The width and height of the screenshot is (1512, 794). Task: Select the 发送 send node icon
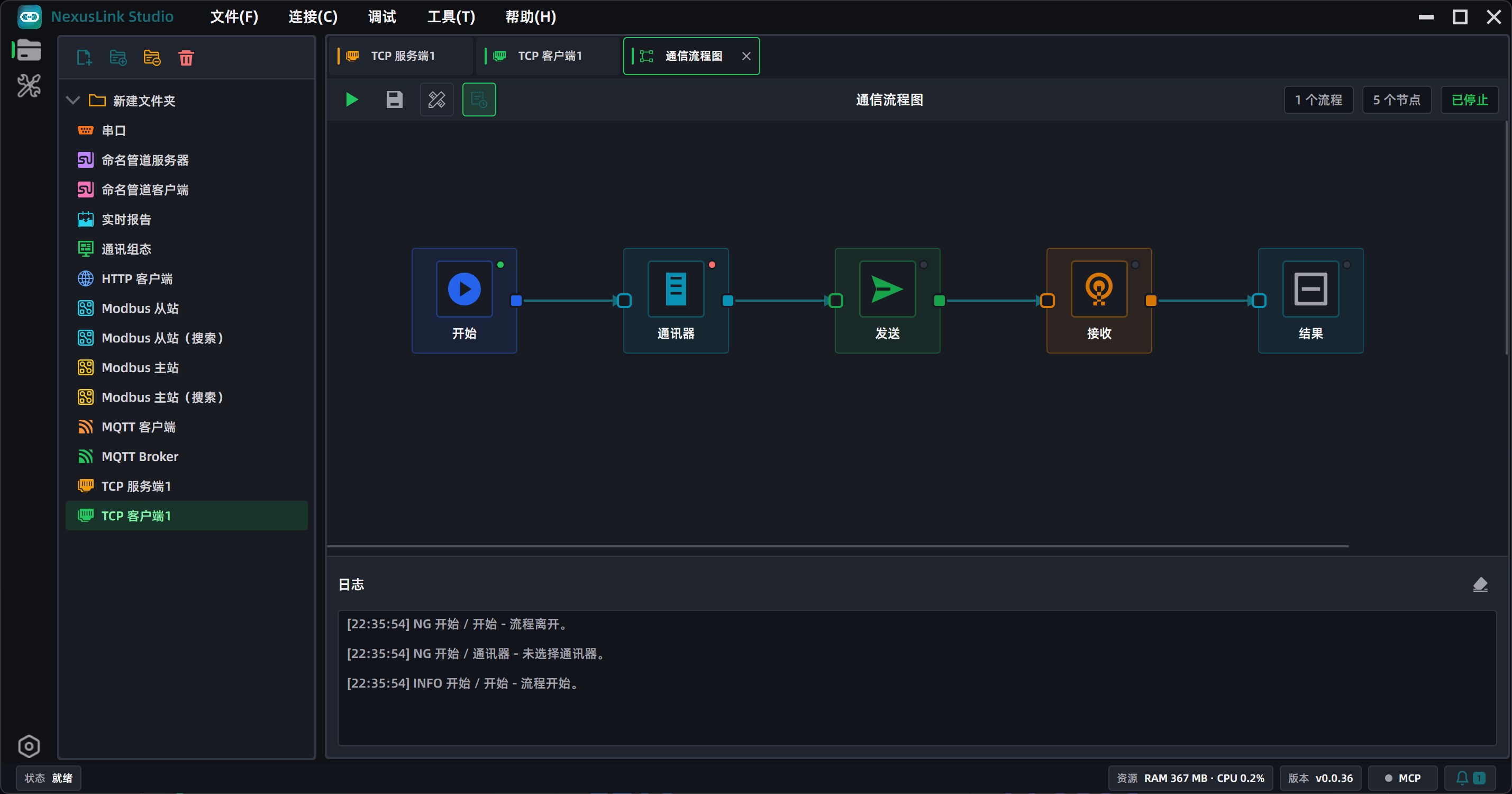tap(887, 289)
